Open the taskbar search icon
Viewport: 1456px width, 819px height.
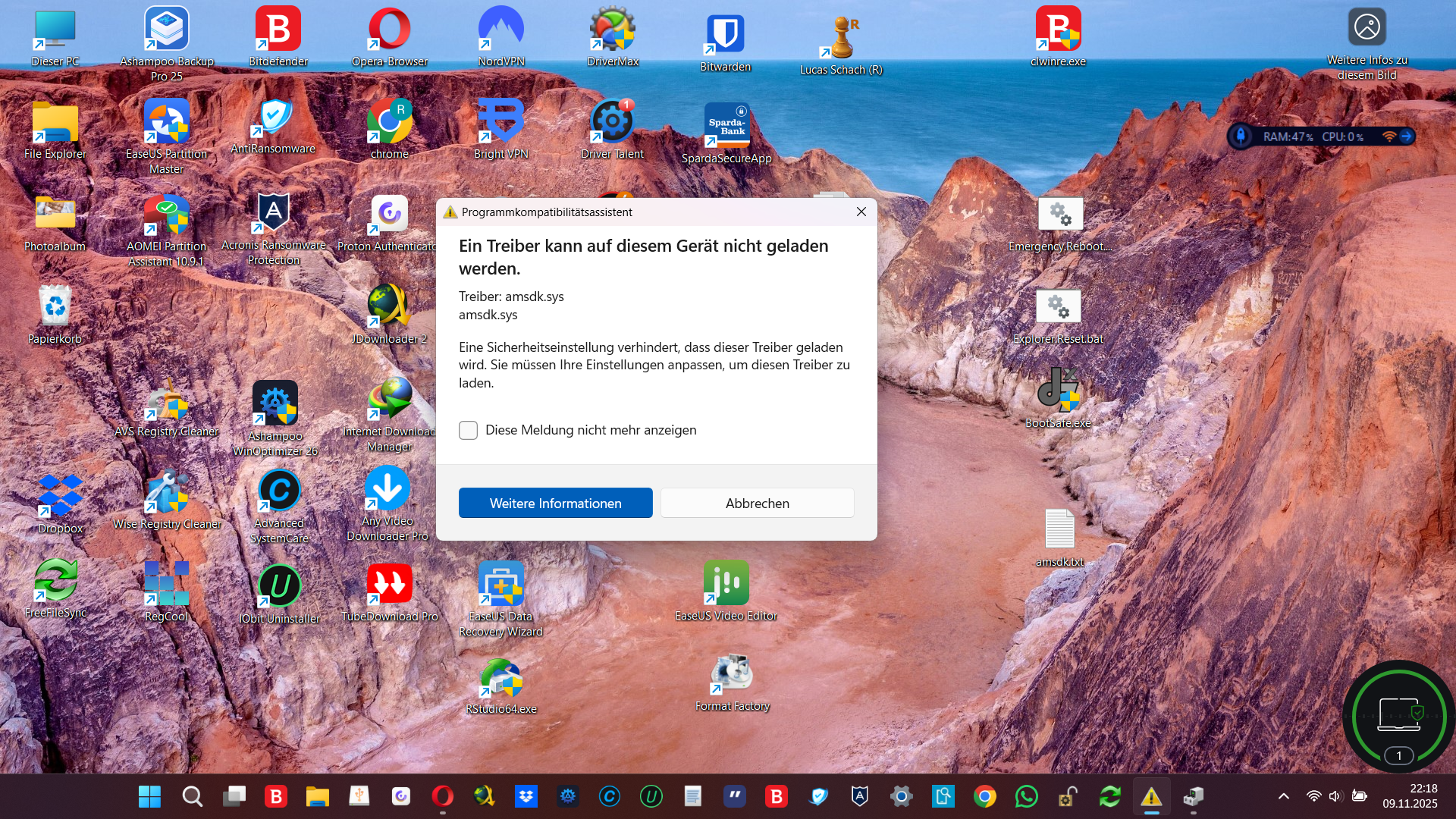pos(192,796)
